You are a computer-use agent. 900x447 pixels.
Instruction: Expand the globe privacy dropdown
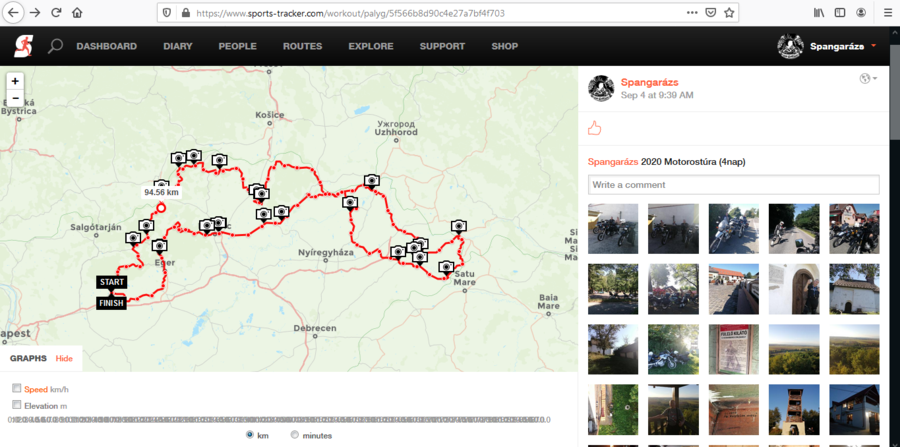868,79
